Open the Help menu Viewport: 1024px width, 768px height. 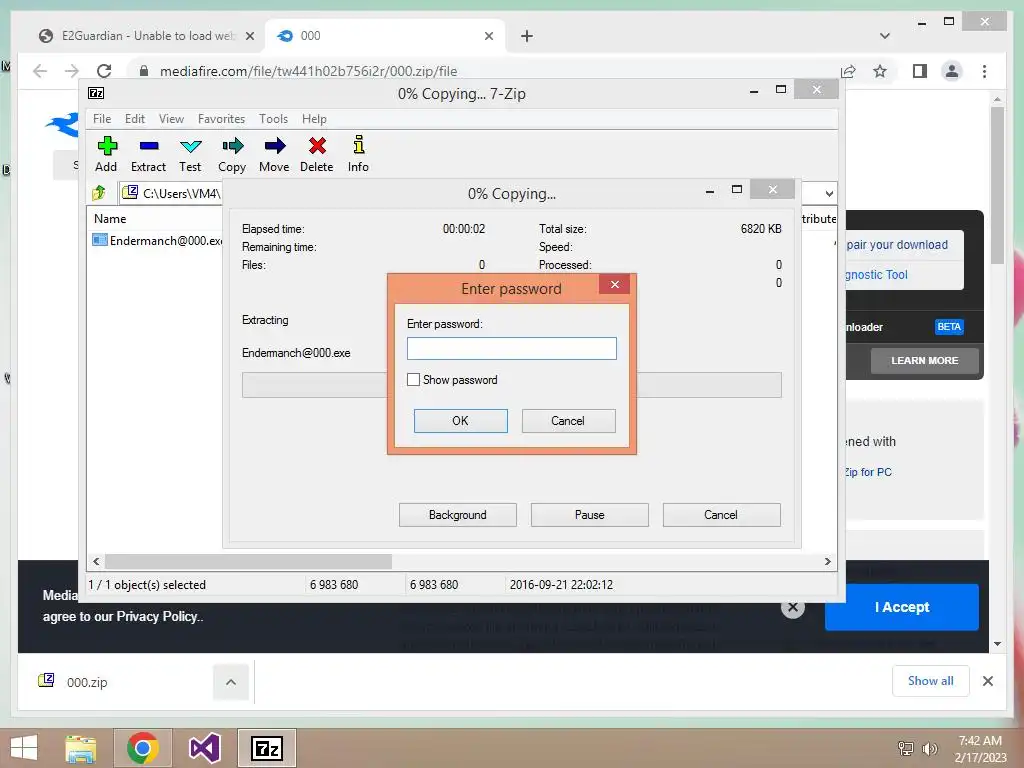coord(314,119)
